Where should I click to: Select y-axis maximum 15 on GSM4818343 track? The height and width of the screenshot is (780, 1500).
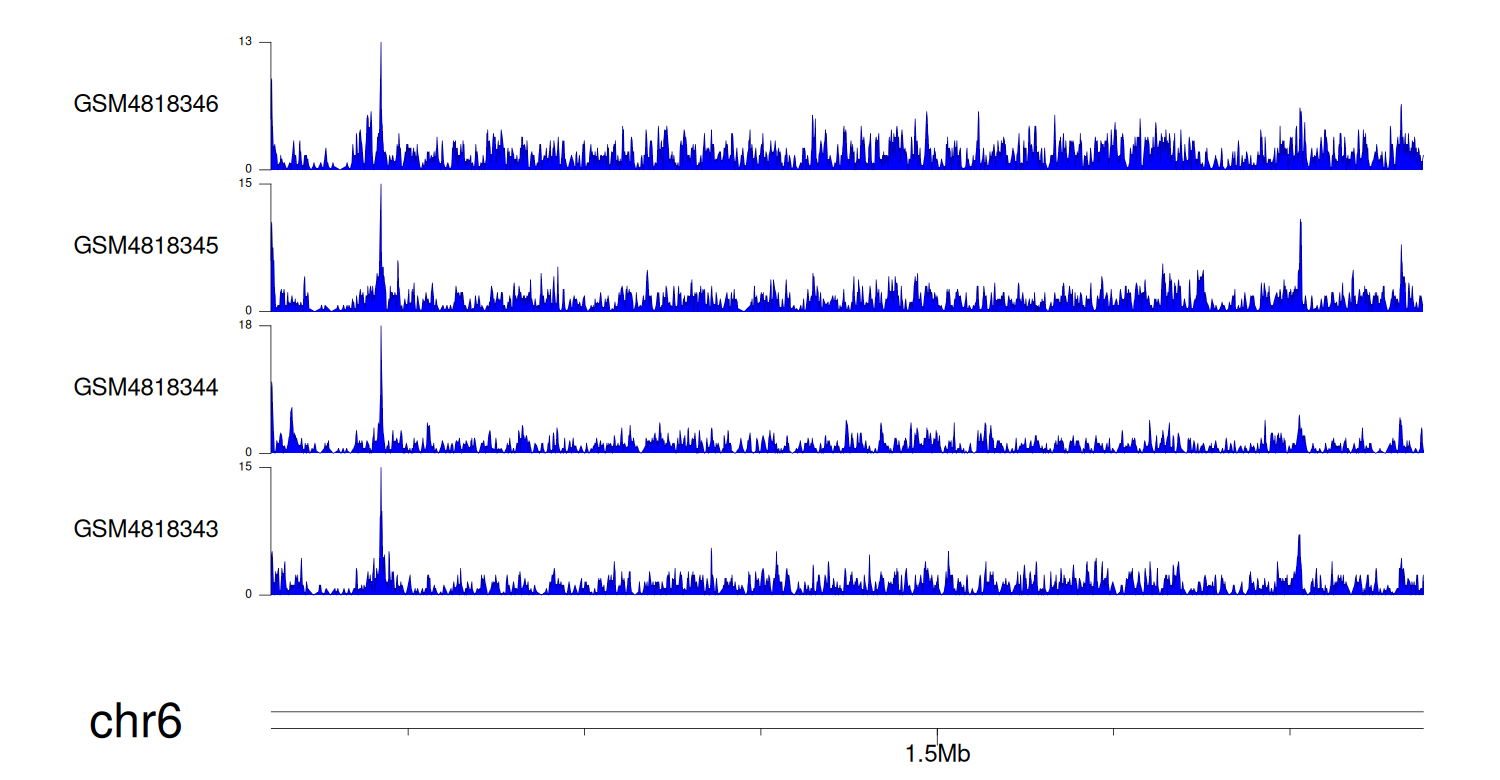click(245, 468)
